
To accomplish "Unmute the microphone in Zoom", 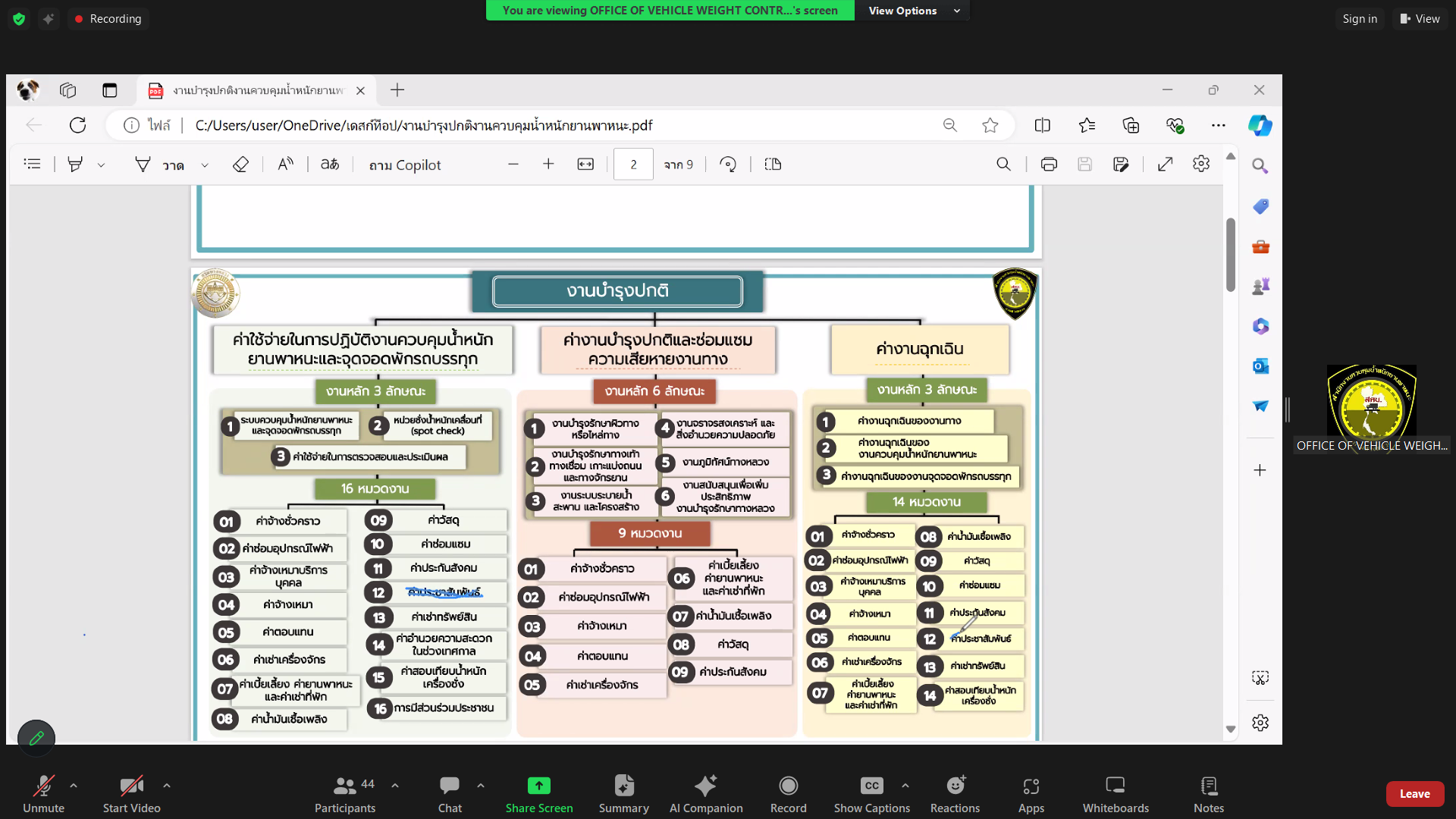I will pos(43,793).
